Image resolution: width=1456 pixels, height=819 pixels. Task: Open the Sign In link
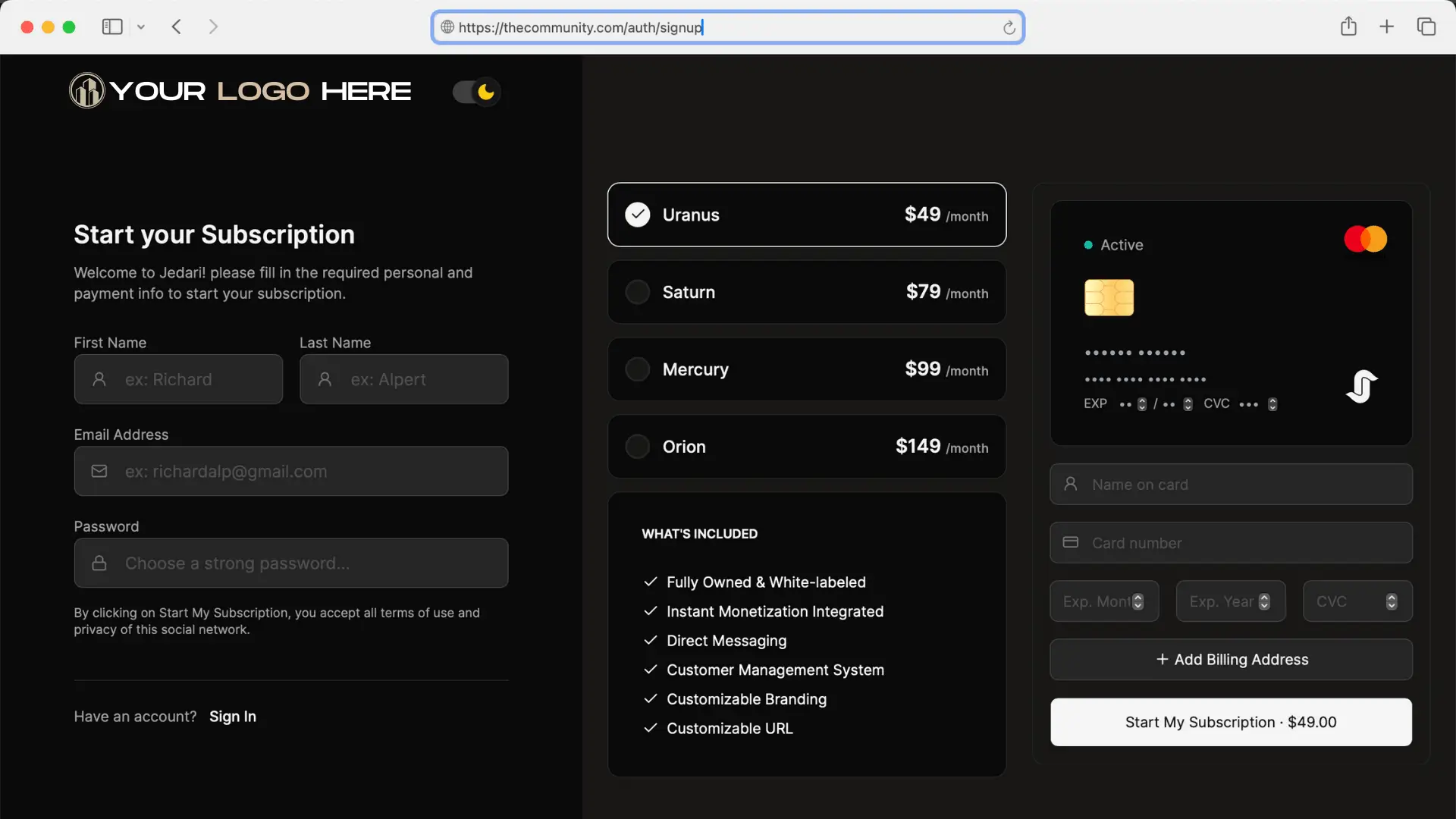tap(233, 717)
